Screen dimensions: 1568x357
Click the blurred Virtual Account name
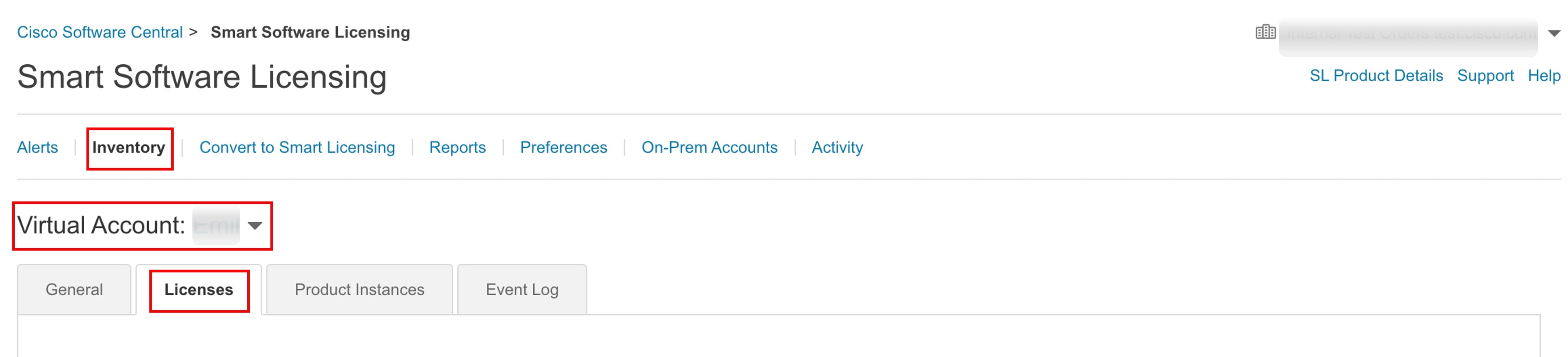[x=216, y=226]
